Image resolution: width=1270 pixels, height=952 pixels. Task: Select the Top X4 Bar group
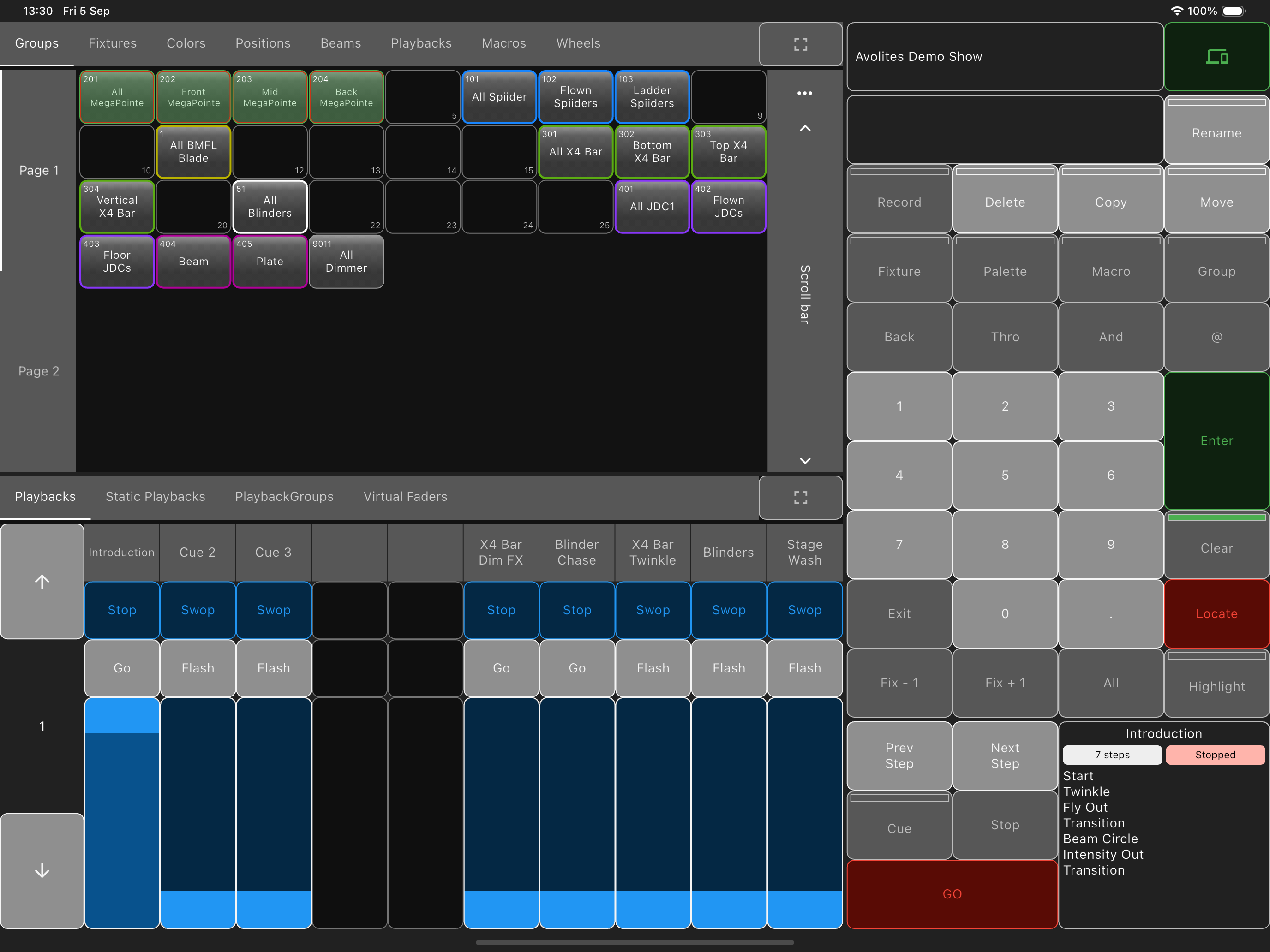(729, 151)
